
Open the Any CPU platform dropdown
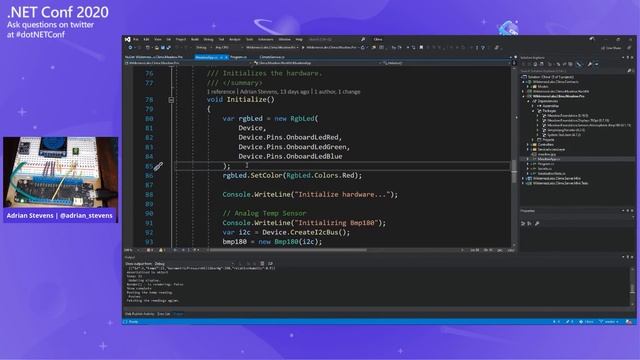point(228,48)
